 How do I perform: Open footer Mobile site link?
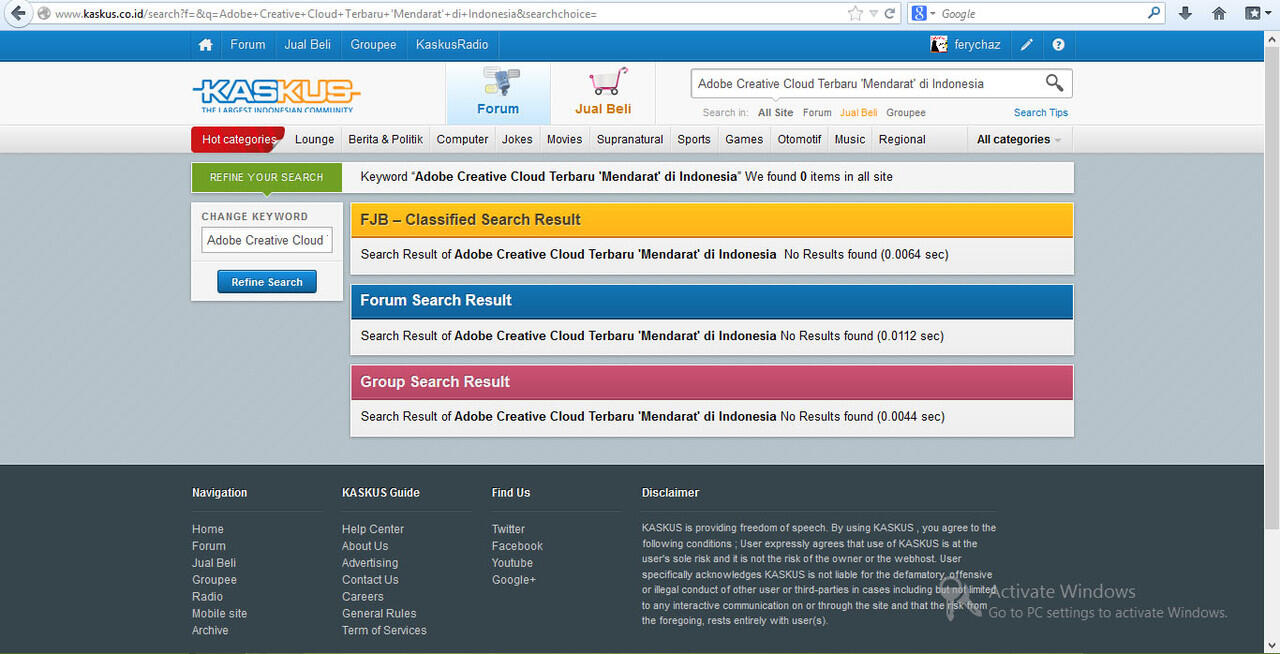click(219, 614)
